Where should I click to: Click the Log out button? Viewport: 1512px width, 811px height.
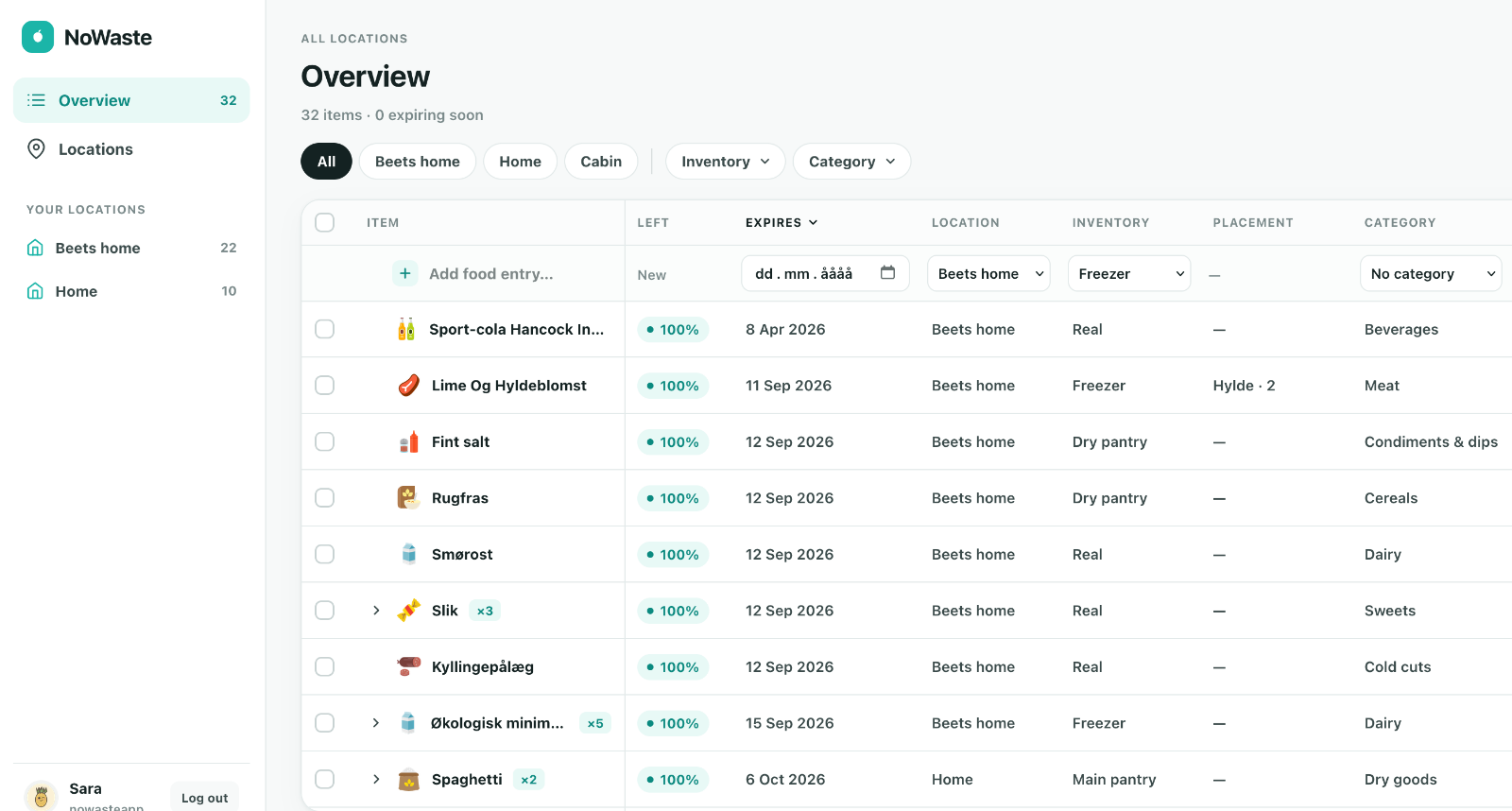point(204,798)
